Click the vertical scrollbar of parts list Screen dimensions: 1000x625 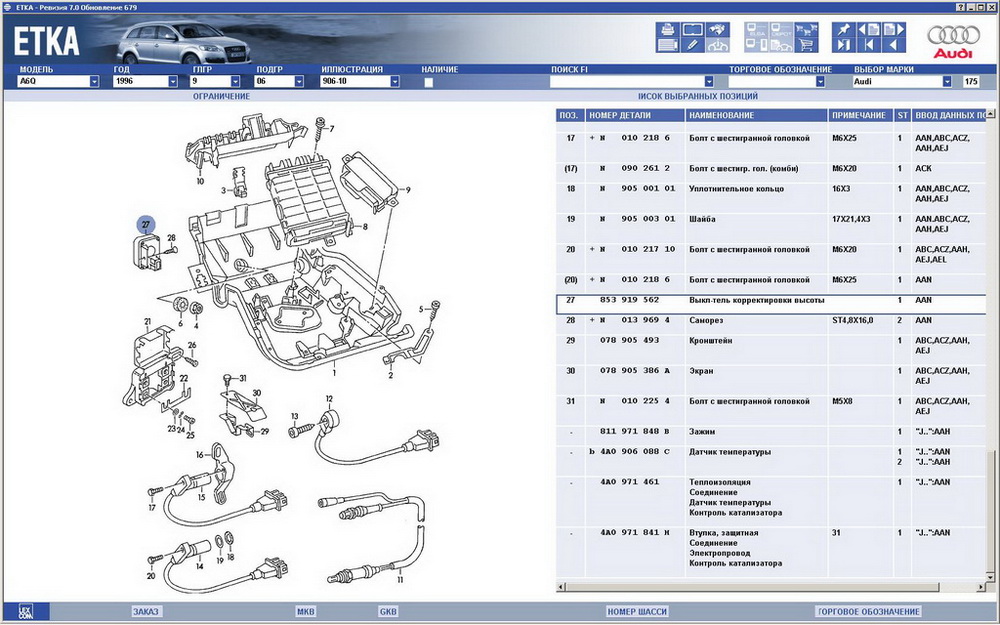990,348
